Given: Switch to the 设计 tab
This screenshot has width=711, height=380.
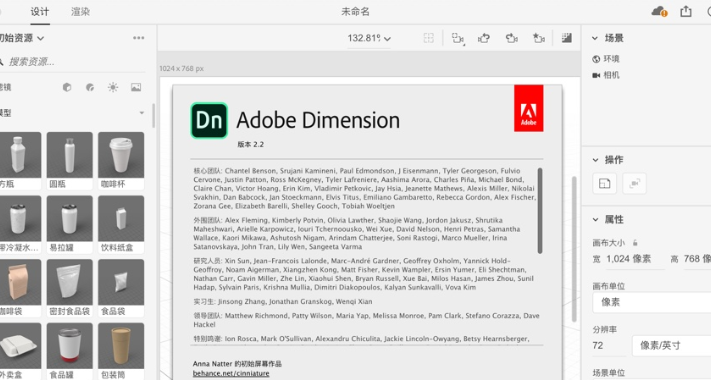Looking at the screenshot, I should pos(39,12).
